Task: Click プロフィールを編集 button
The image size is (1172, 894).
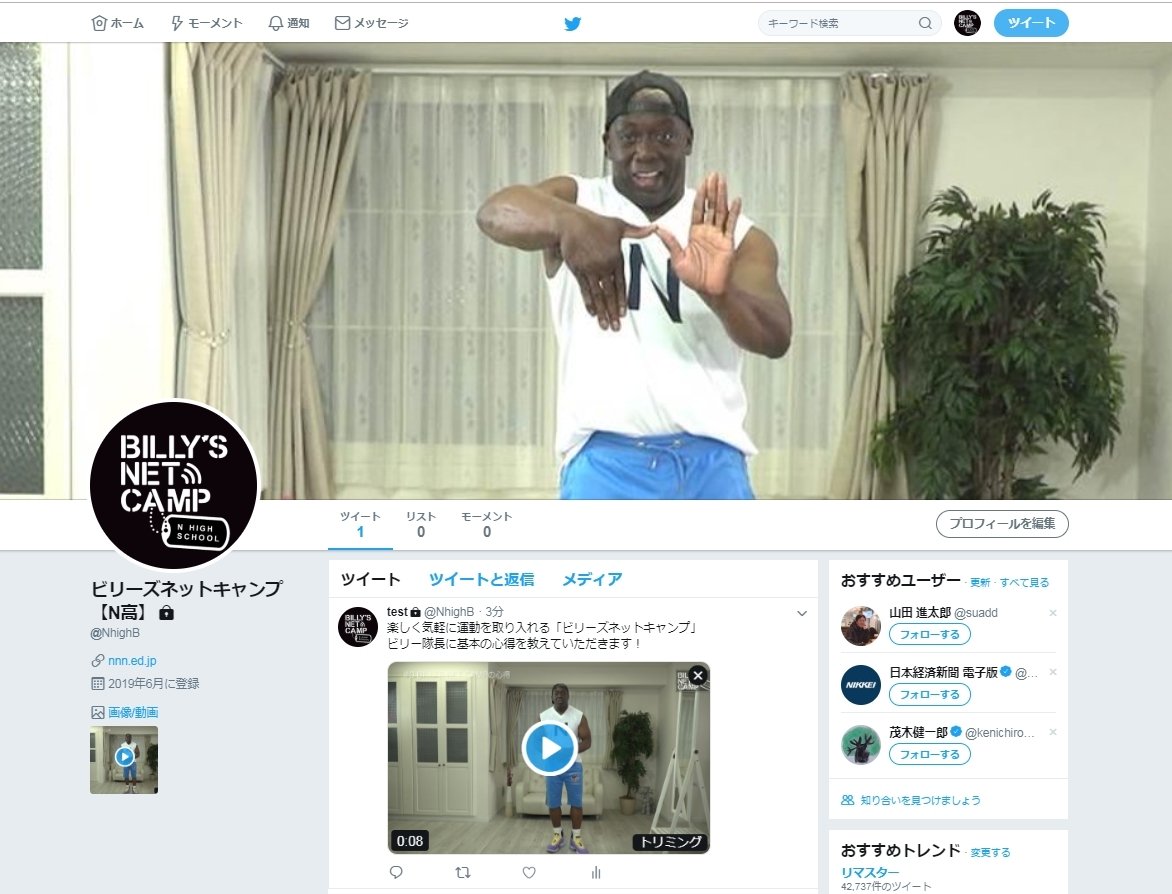Action: 1002,524
